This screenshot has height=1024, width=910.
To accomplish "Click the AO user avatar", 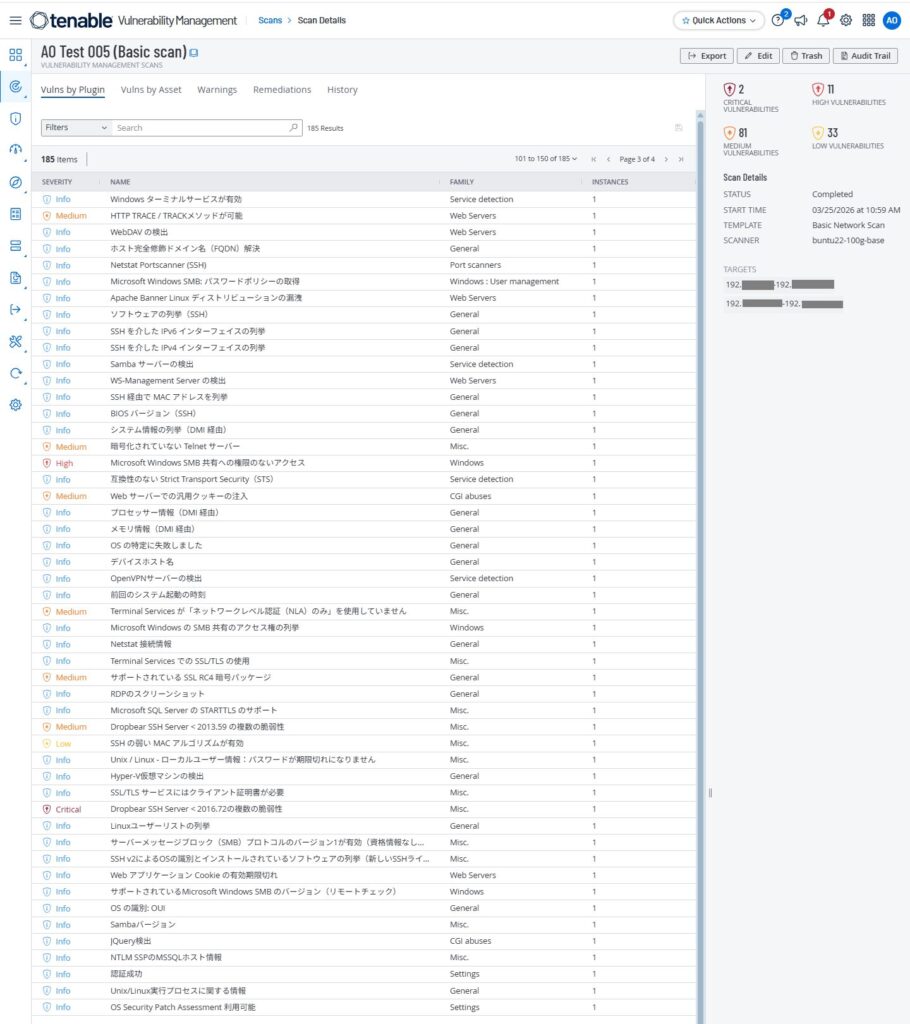I will 892,20.
